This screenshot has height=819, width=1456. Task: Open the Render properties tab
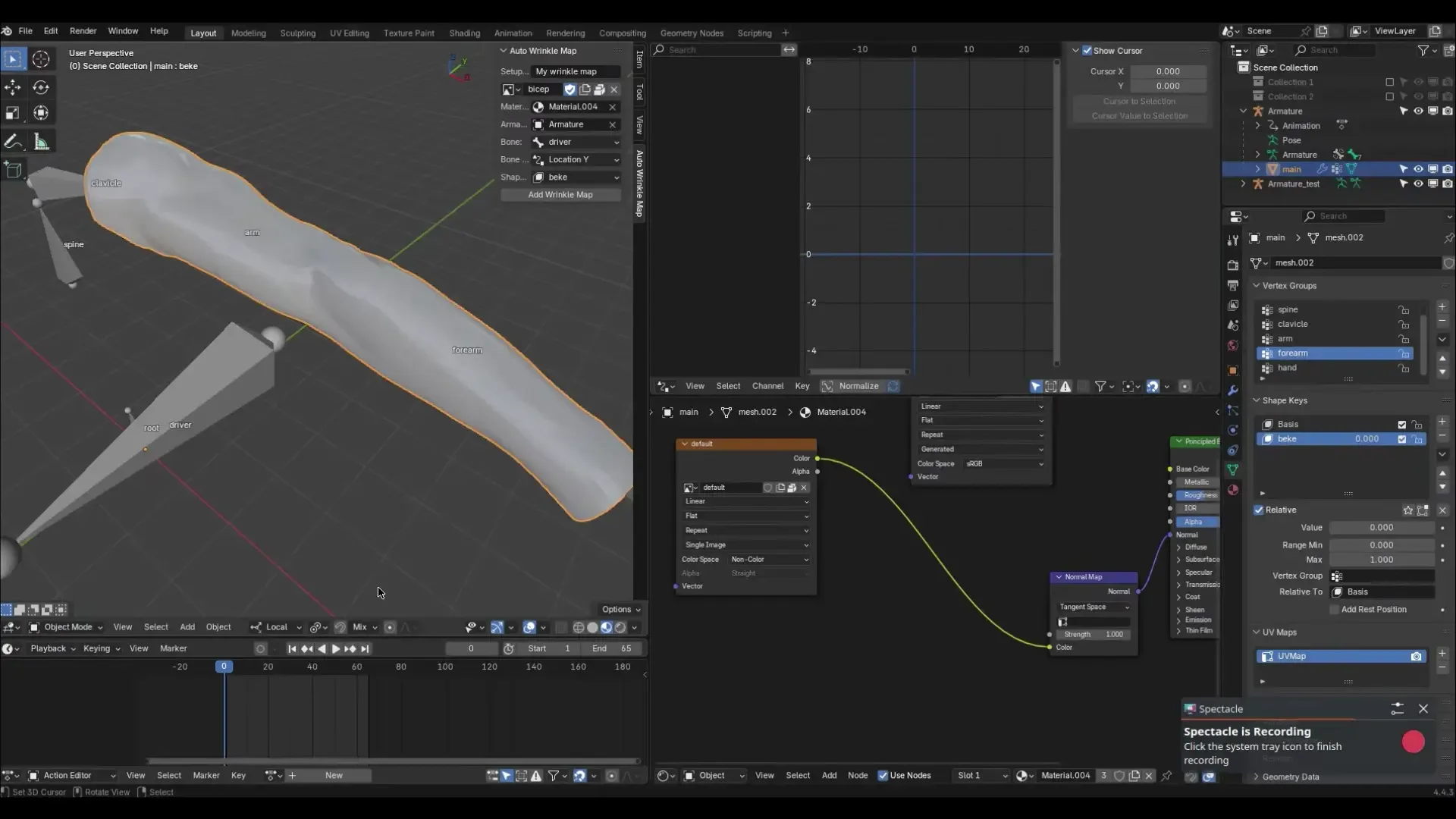click(x=1232, y=265)
